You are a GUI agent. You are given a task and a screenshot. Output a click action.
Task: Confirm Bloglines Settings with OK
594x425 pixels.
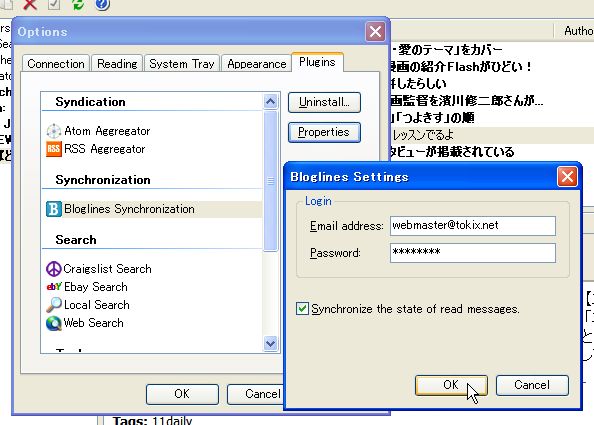point(451,385)
